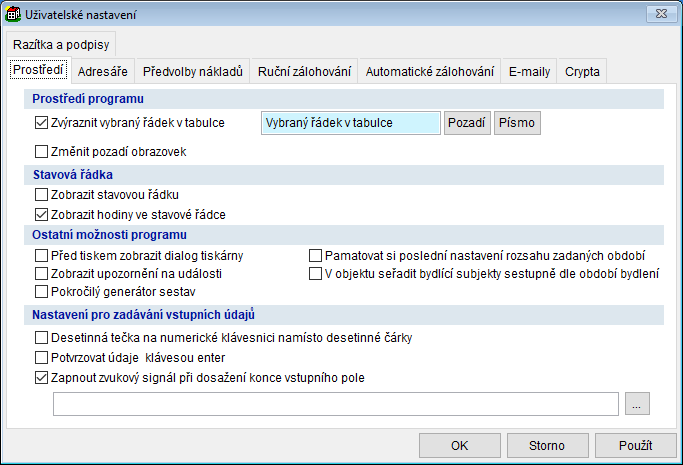Uncheck Zobrazit hodiny ve stavové řádce
The width and height of the screenshot is (683, 465).
[41, 214]
